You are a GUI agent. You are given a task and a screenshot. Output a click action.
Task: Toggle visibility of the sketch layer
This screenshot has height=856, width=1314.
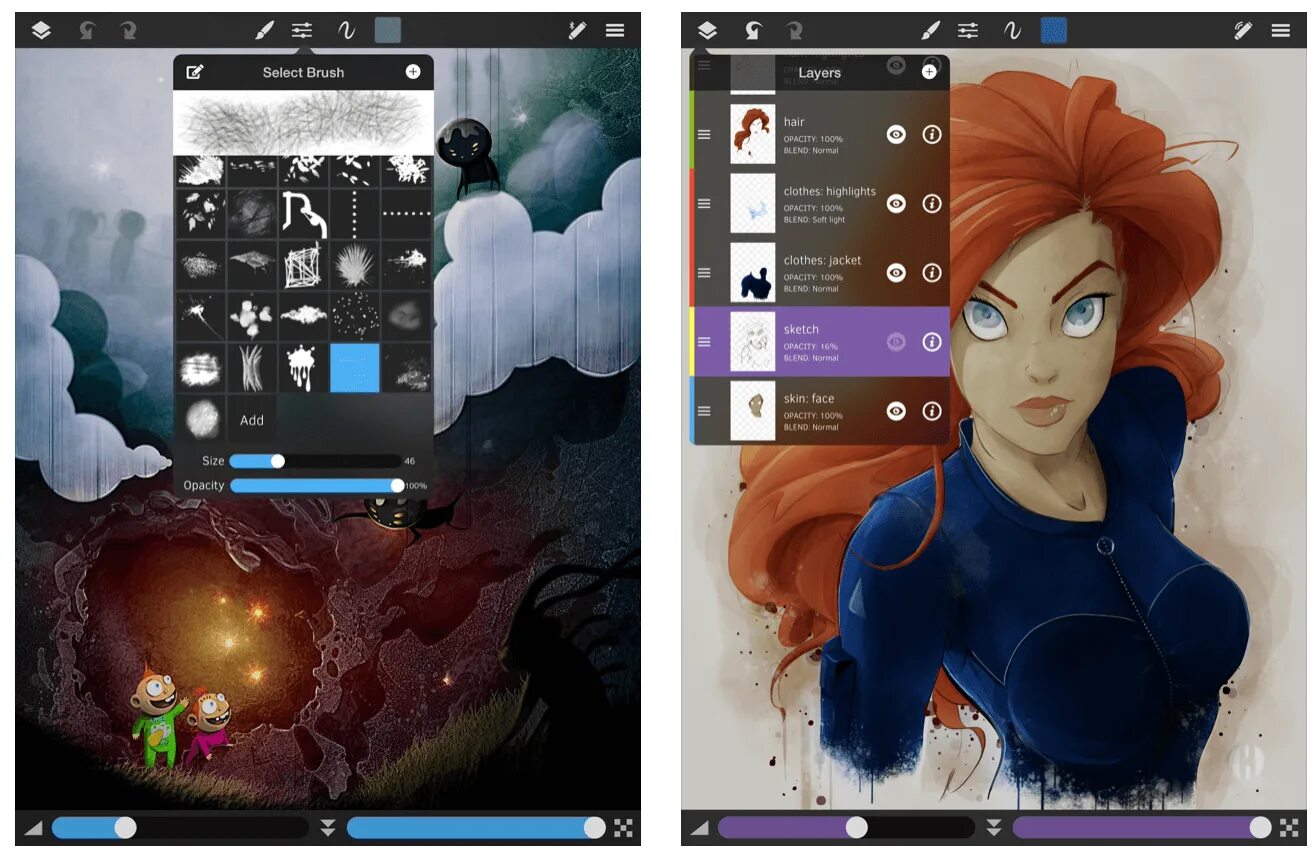pos(896,341)
